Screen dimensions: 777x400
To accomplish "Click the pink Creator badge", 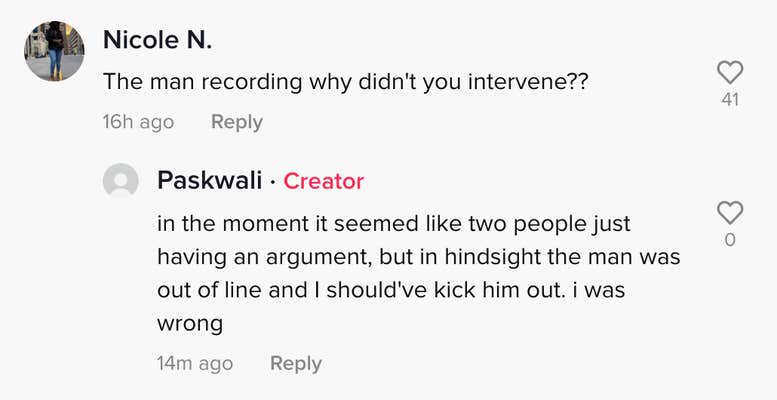I will (x=324, y=181).
